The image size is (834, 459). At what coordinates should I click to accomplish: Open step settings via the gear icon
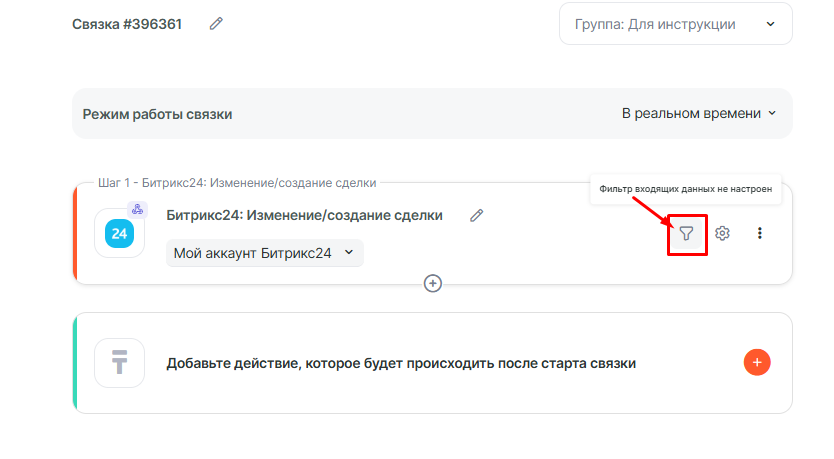(x=722, y=233)
